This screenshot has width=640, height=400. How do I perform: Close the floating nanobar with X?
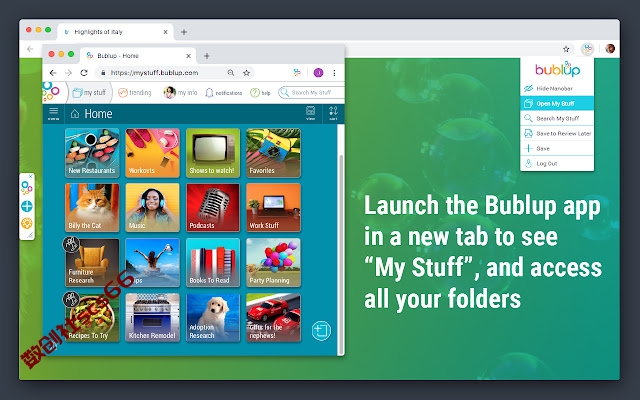[31, 176]
